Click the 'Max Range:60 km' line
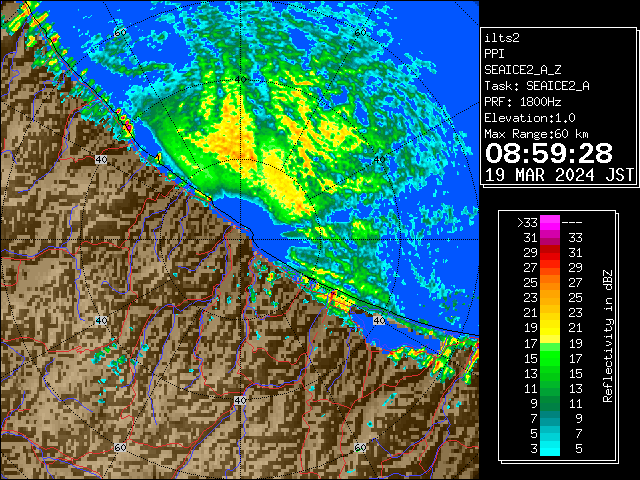Viewport: 640px width, 480px height. point(536,134)
